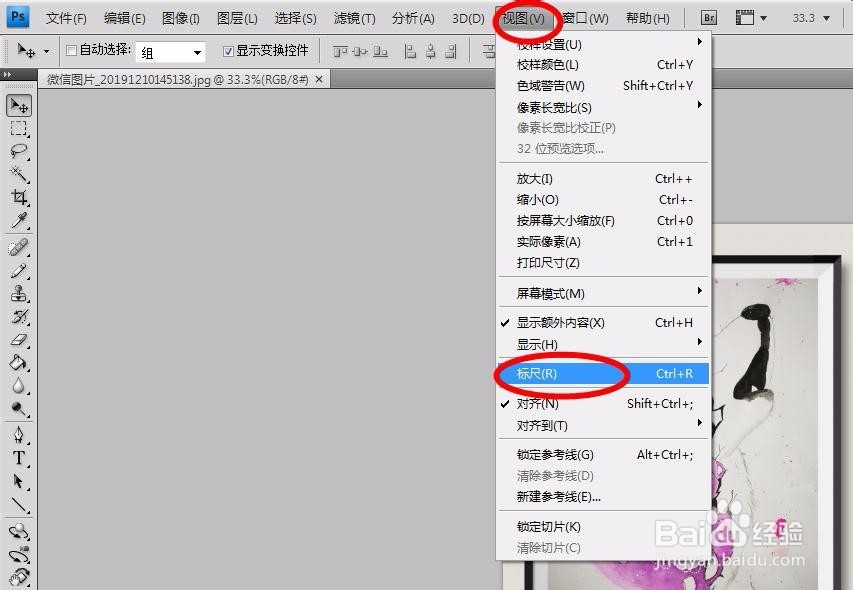Screen dimensions: 853x590
Task: Align left edges in options bar
Action: 410,52
